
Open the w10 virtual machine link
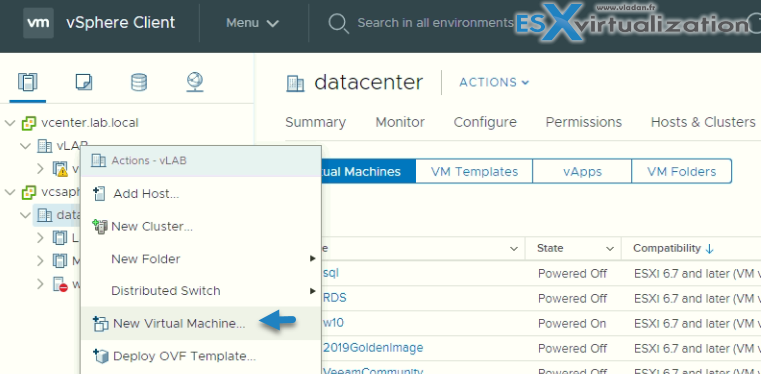click(333, 323)
